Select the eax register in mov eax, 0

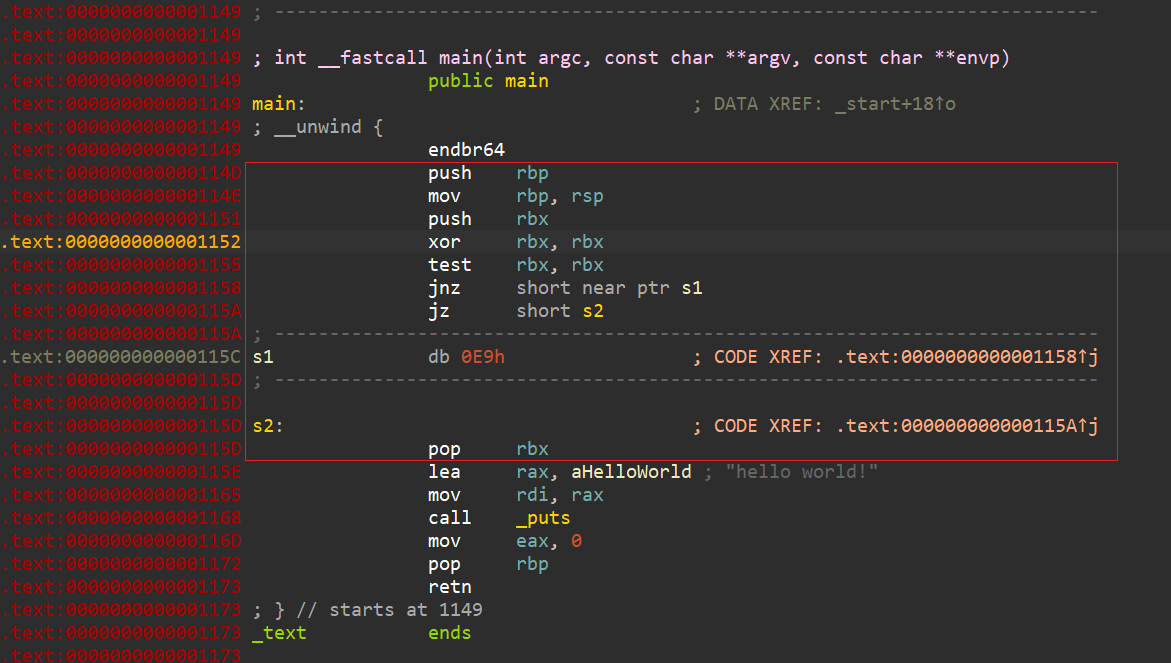click(532, 541)
